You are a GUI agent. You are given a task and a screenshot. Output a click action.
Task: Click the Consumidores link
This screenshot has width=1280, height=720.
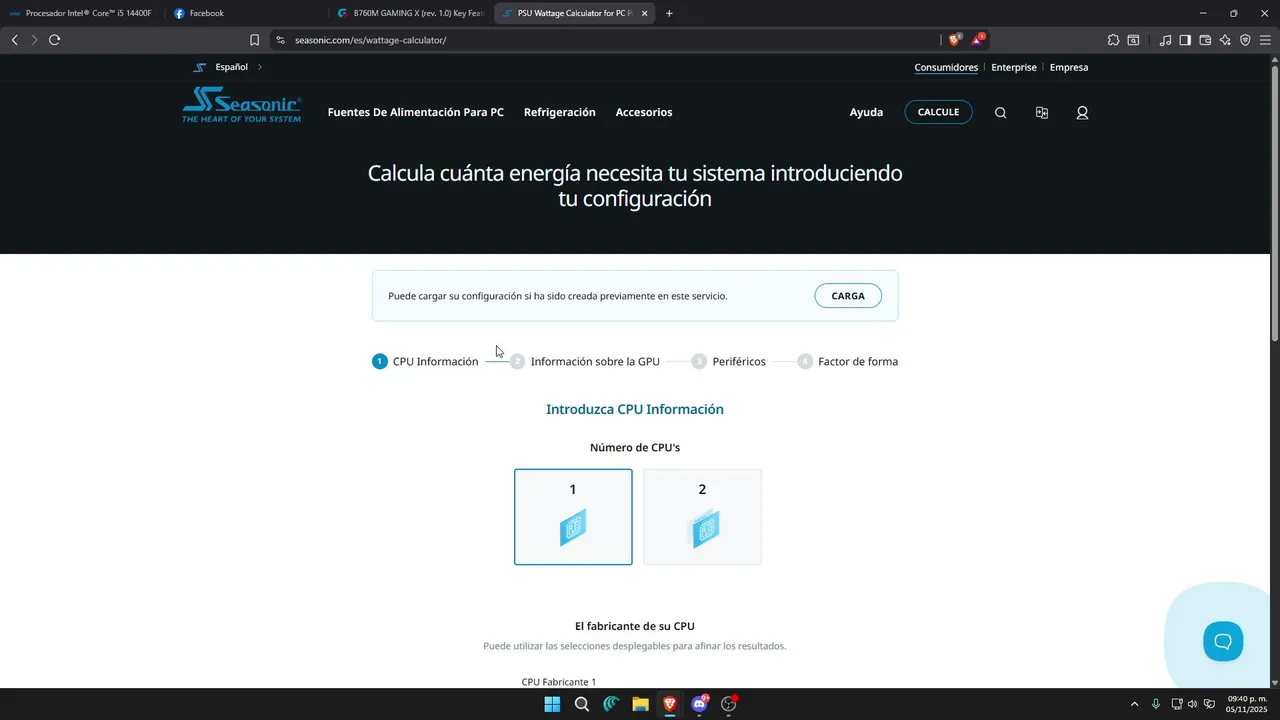946,67
